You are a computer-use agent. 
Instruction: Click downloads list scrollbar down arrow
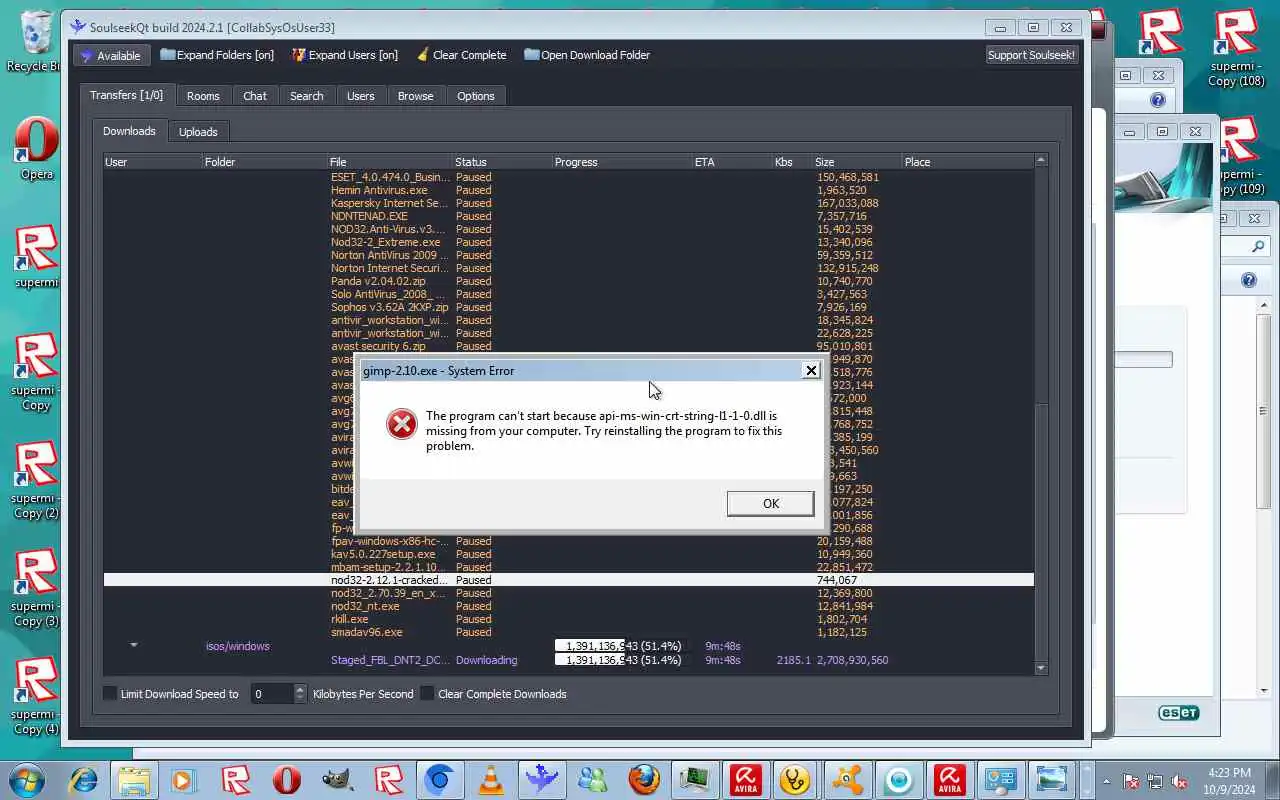pos(1041,668)
